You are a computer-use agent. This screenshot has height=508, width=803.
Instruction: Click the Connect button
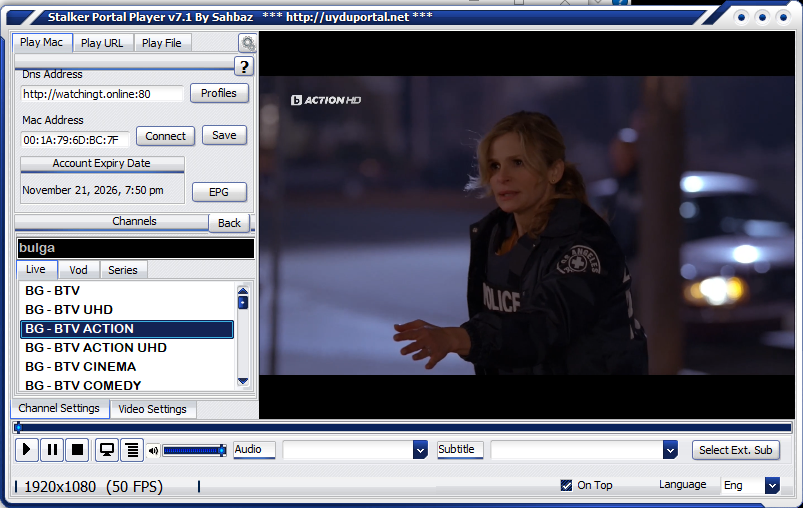pyautogui.click(x=165, y=136)
